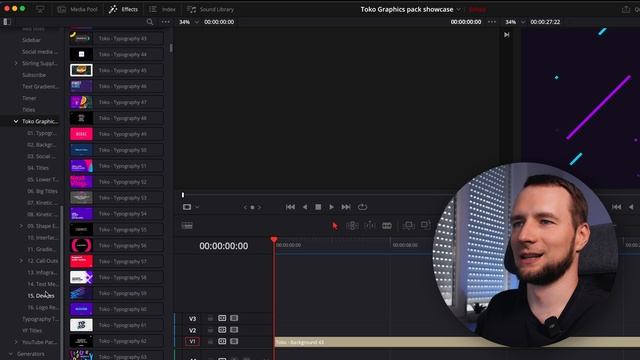Expand the Stirring Suppl... folder
Screen dimensions: 640x360
point(16,63)
